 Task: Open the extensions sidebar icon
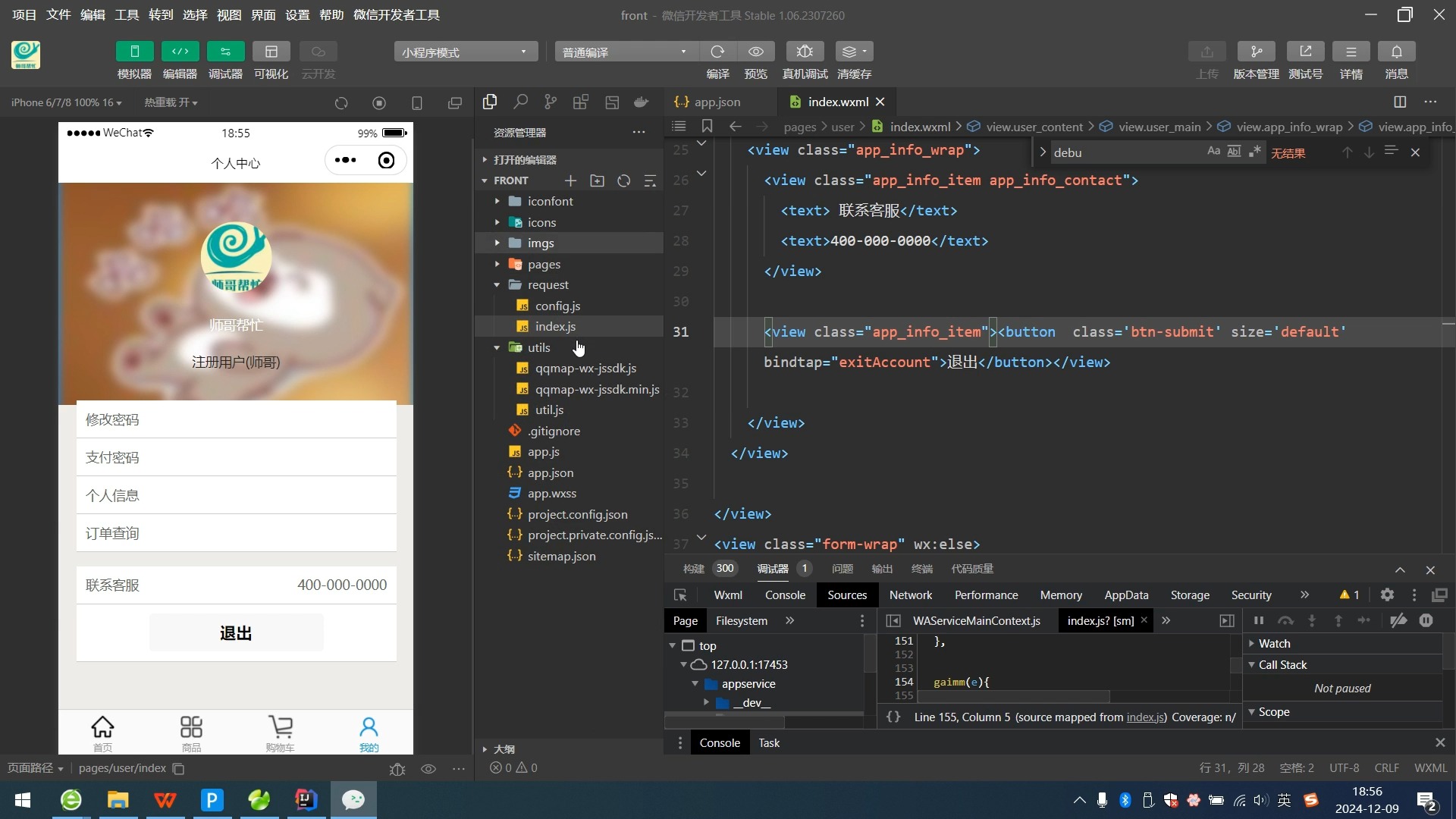click(581, 102)
